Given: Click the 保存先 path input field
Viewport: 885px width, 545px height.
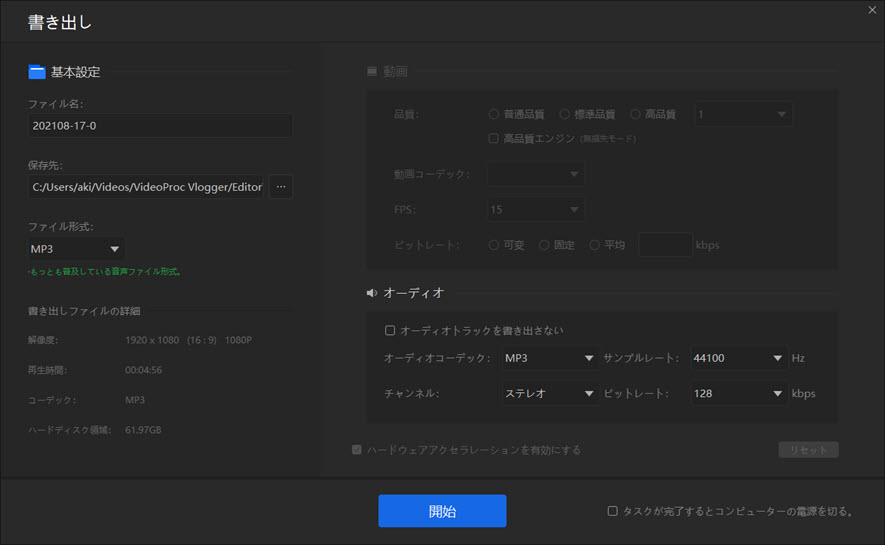Looking at the screenshot, I should tap(146, 187).
